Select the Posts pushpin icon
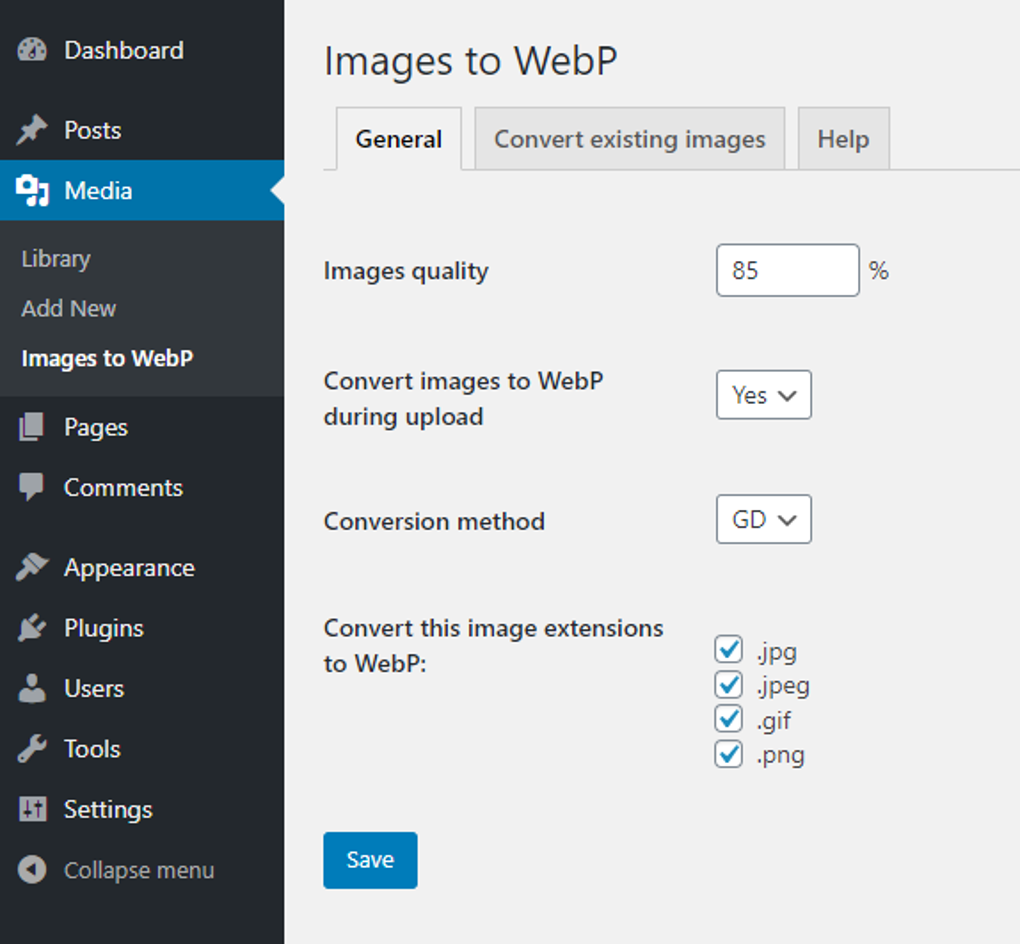The width and height of the screenshot is (1020, 944). 32,130
